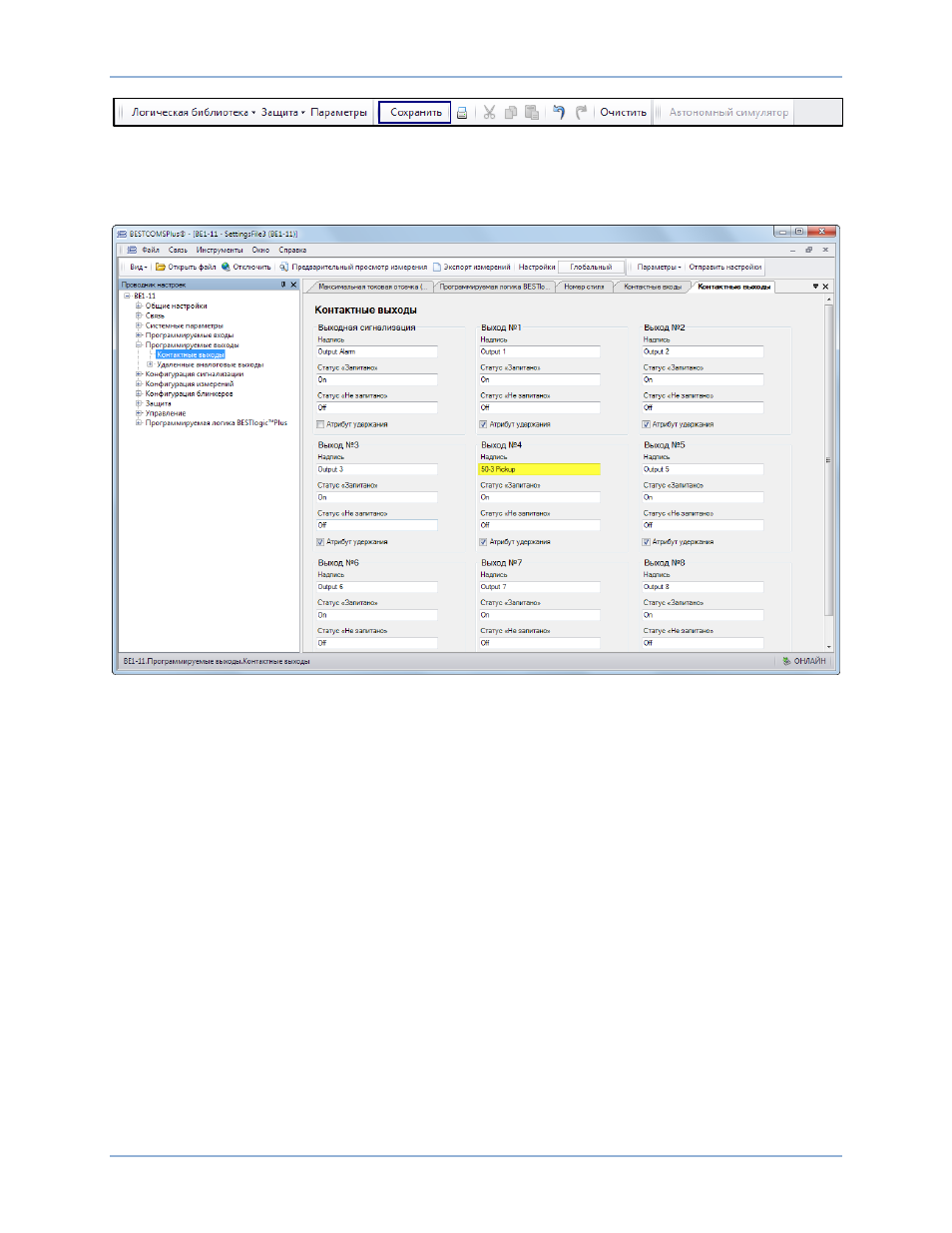Click the ОНЛАЙН status indicator icon
The image size is (952, 1233).
[x=786, y=661]
